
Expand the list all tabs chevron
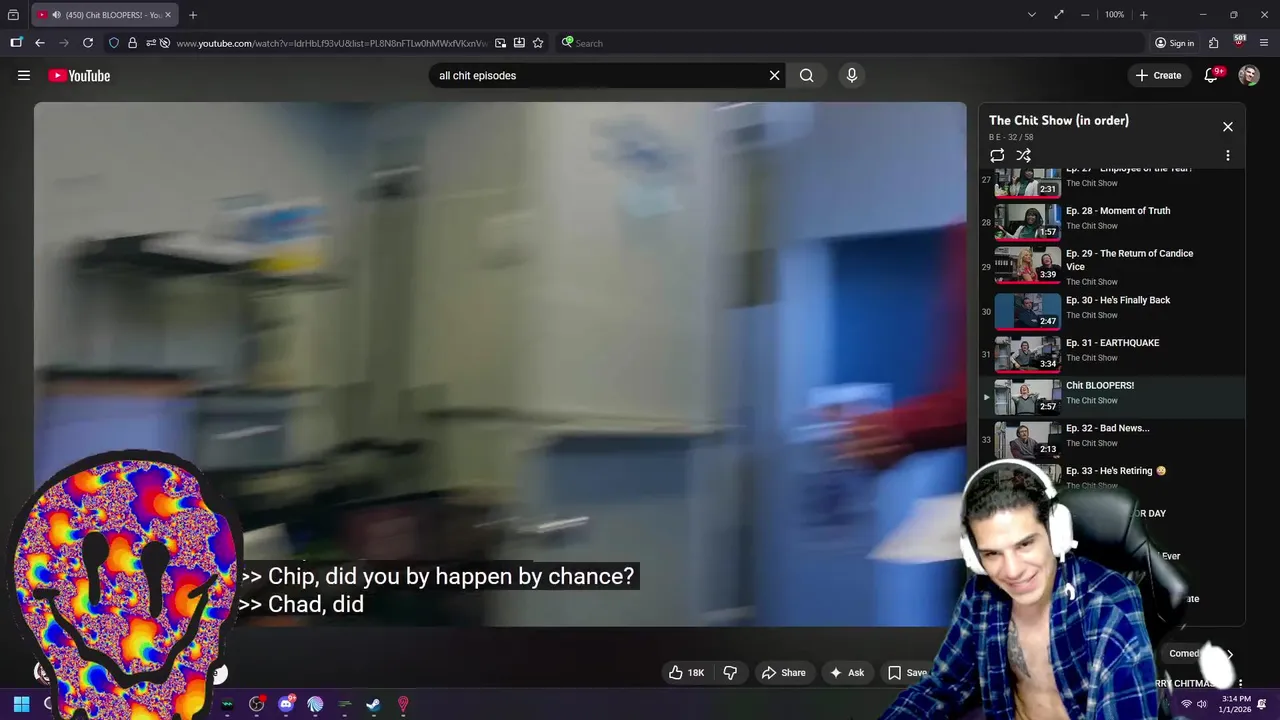(1031, 15)
